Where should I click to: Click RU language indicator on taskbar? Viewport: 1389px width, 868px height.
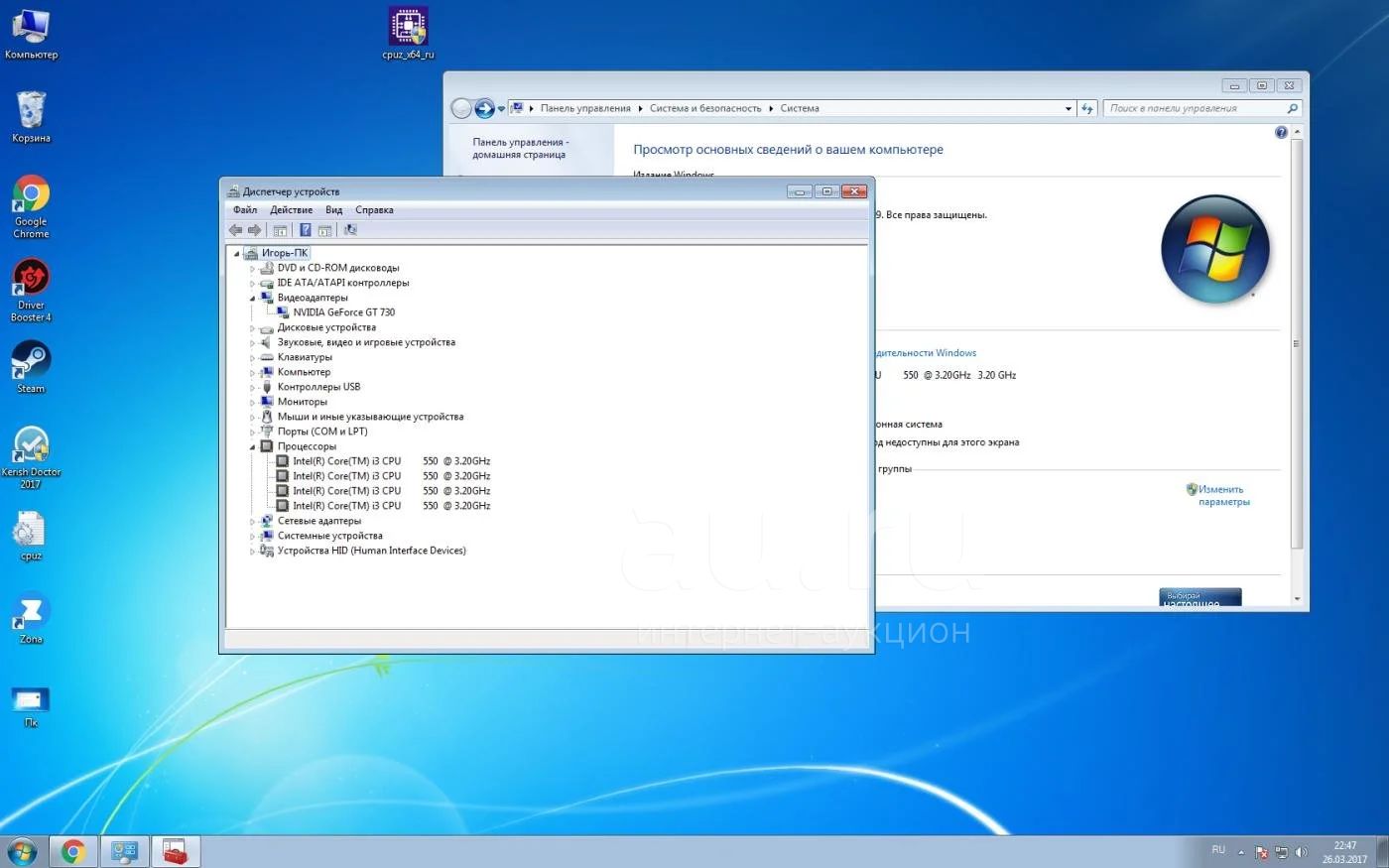[1218, 850]
